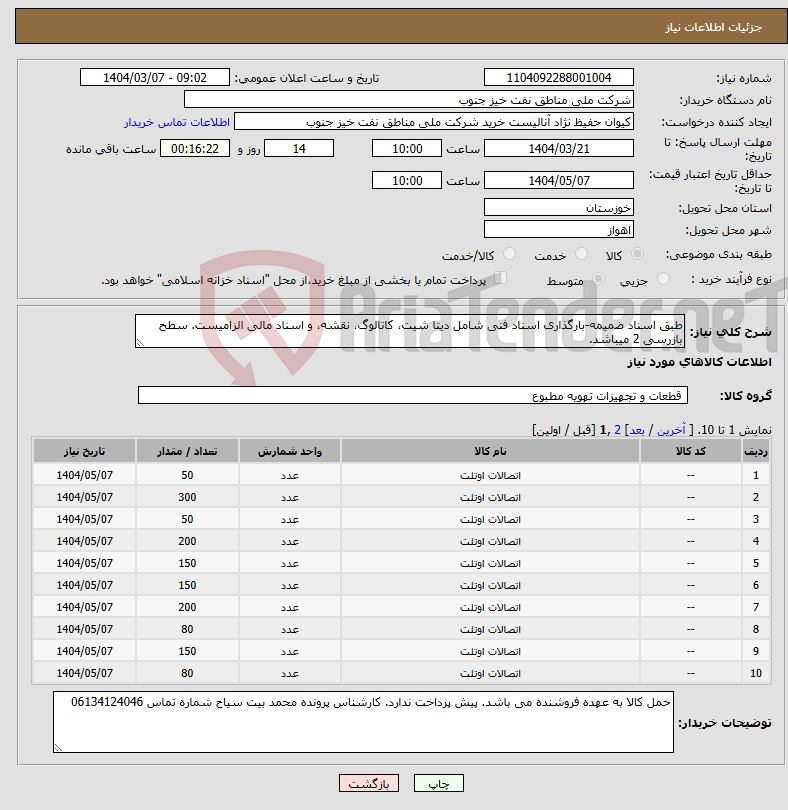Click the کد کالا column header
Image resolution: width=788 pixels, height=810 pixels.
690,451
